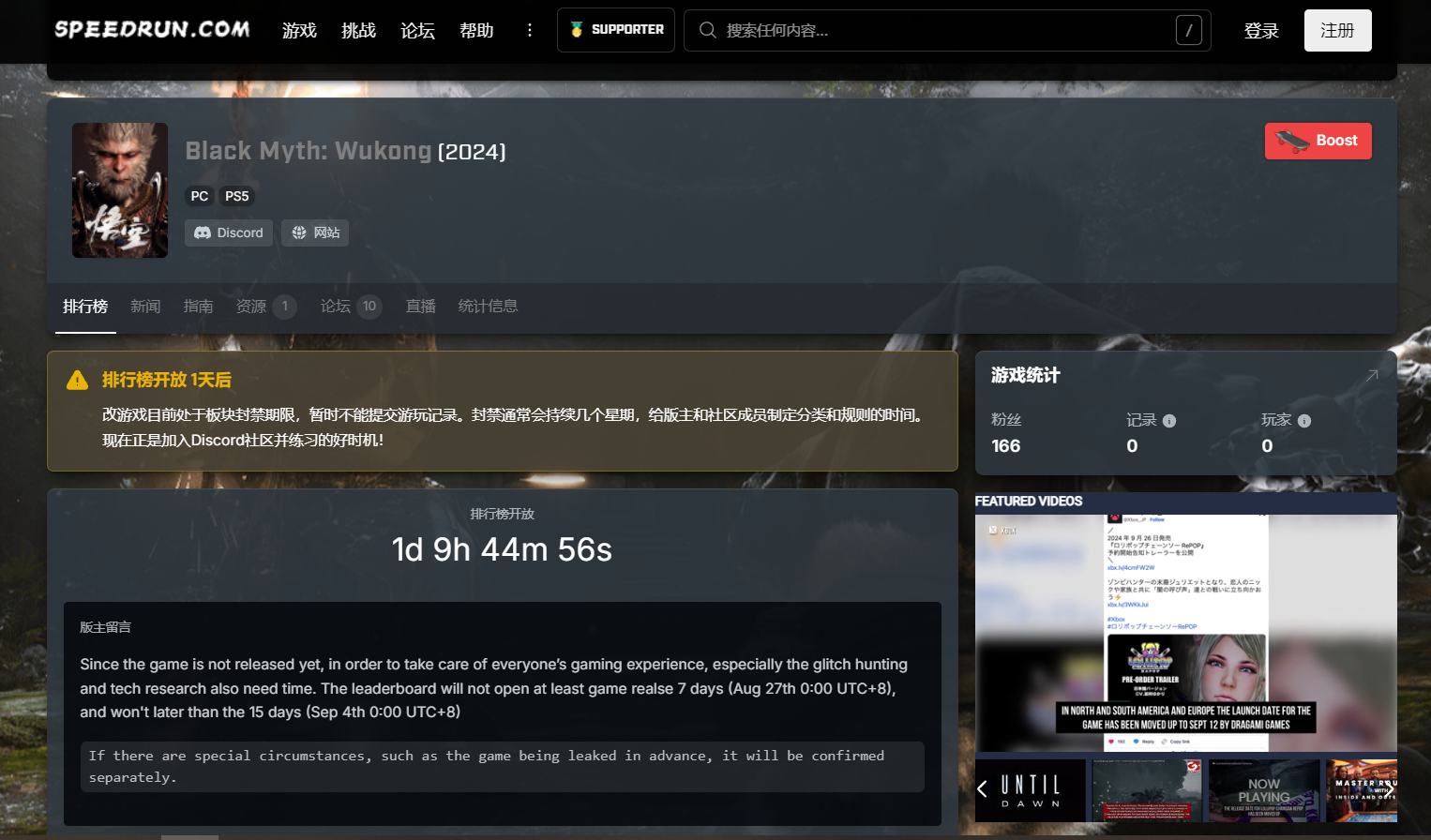Open the game's 网站 website link
The image size is (1431, 840).
(x=315, y=232)
